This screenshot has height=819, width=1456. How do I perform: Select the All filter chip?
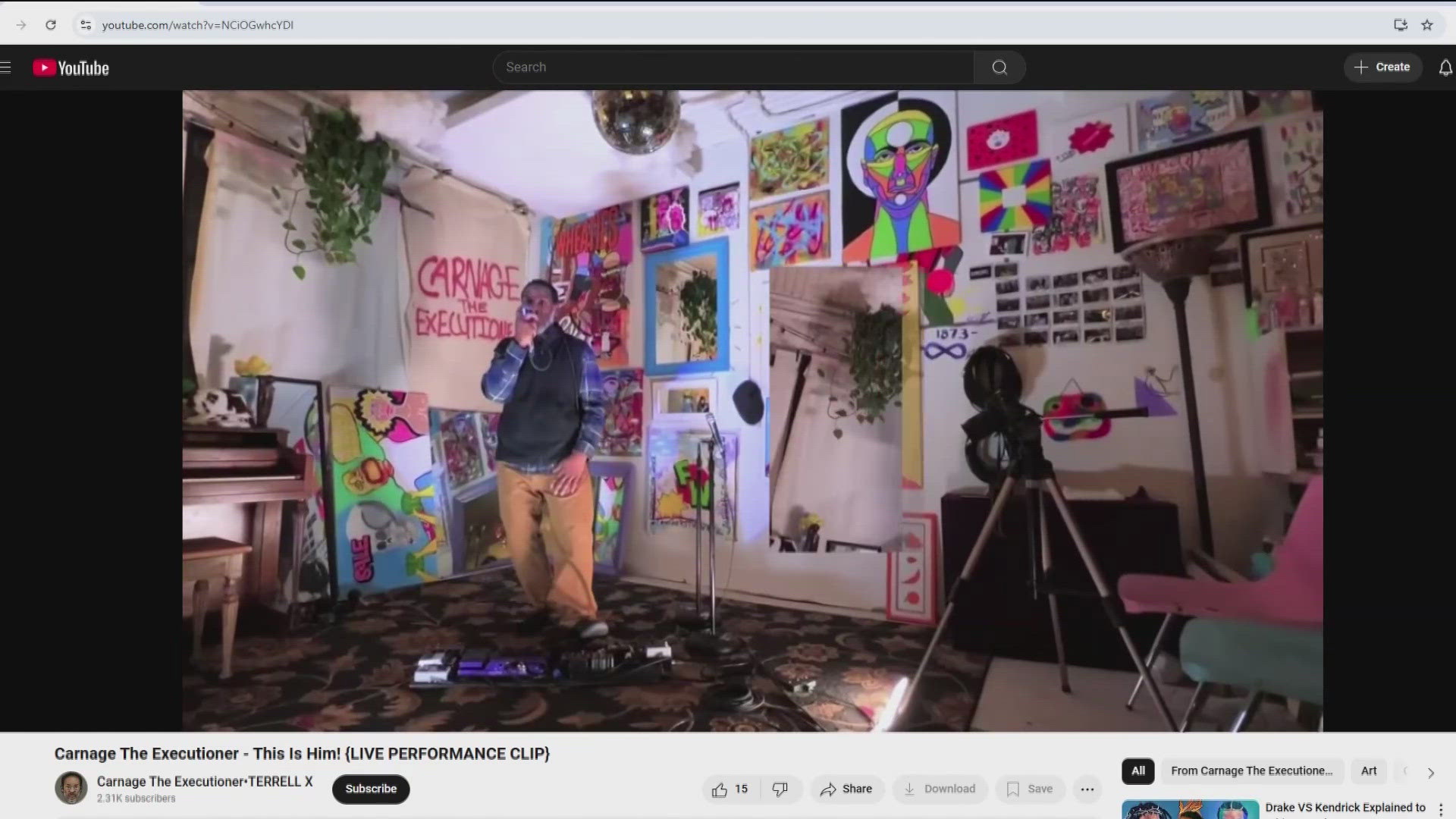[x=1137, y=771]
